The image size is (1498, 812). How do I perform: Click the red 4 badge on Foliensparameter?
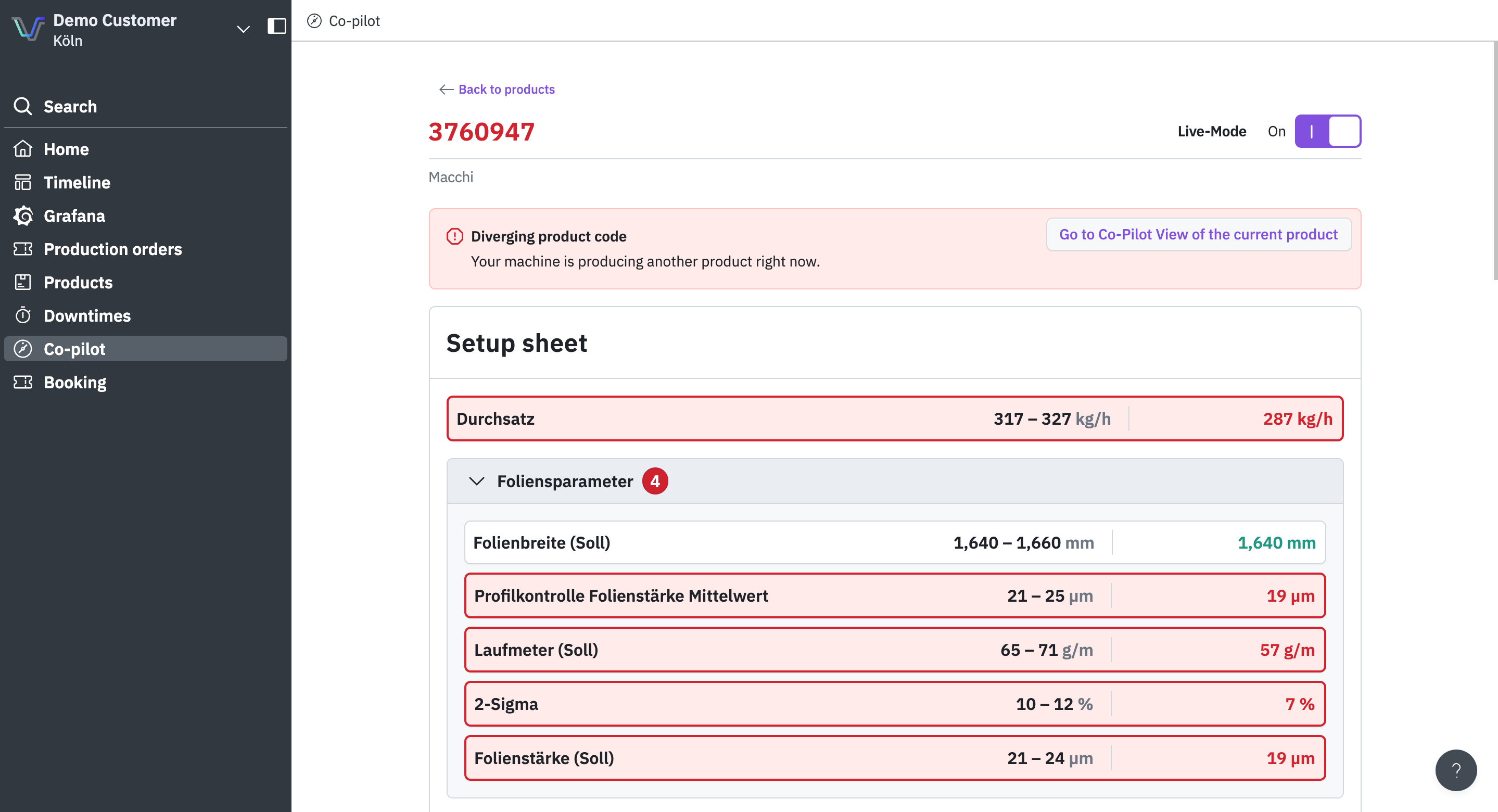(x=655, y=481)
